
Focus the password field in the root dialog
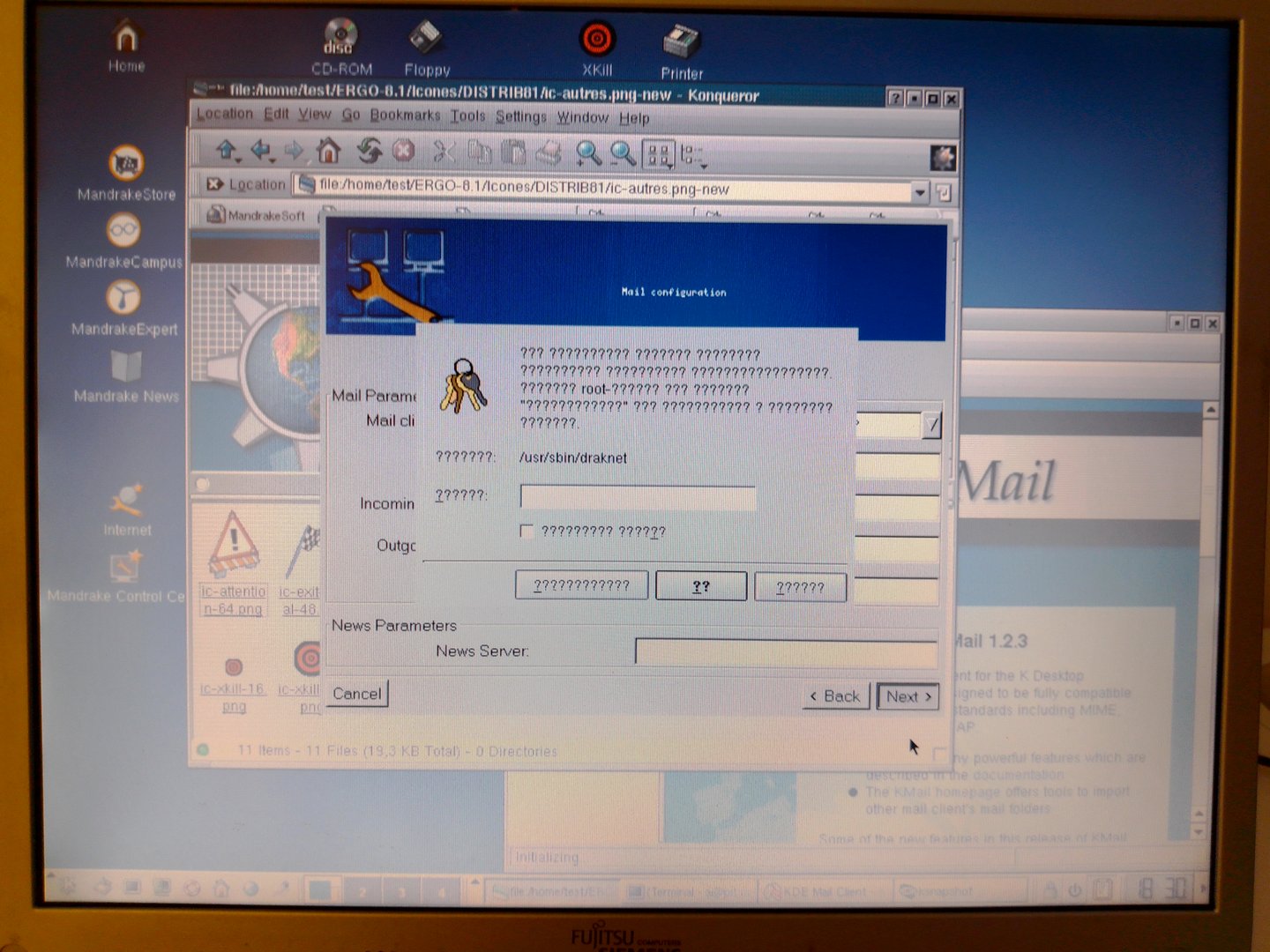pyautogui.click(x=638, y=496)
